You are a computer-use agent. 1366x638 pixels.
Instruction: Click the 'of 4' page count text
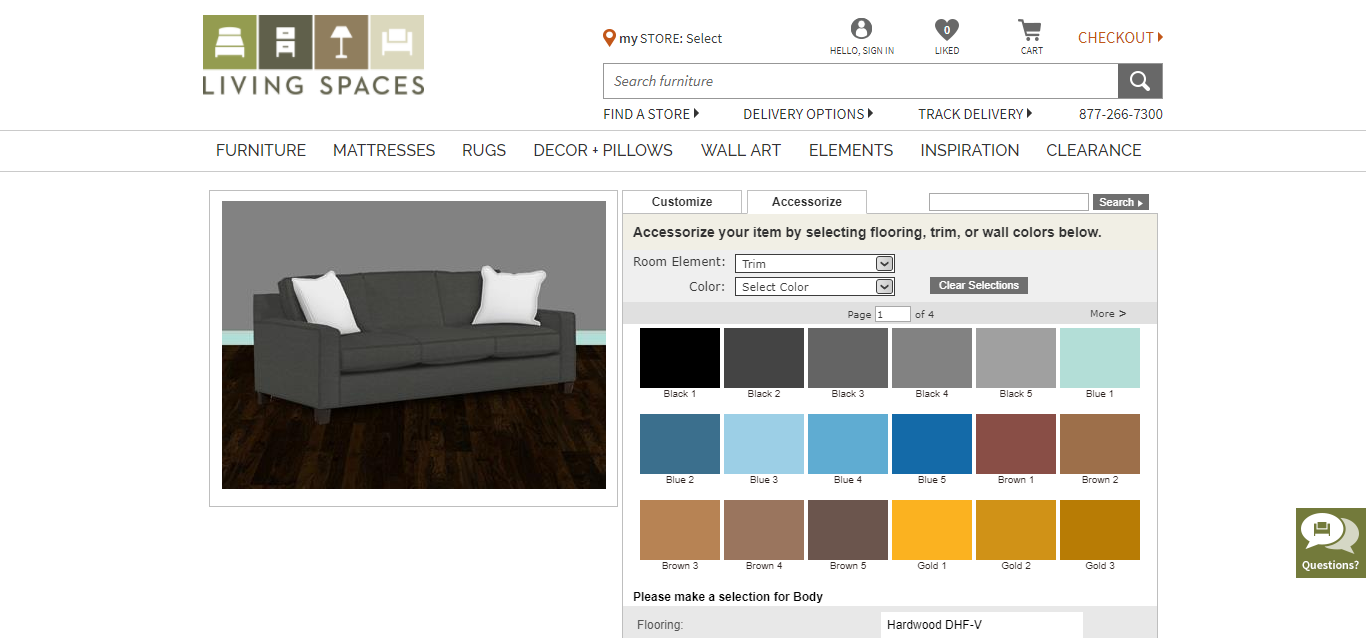[925, 314]
